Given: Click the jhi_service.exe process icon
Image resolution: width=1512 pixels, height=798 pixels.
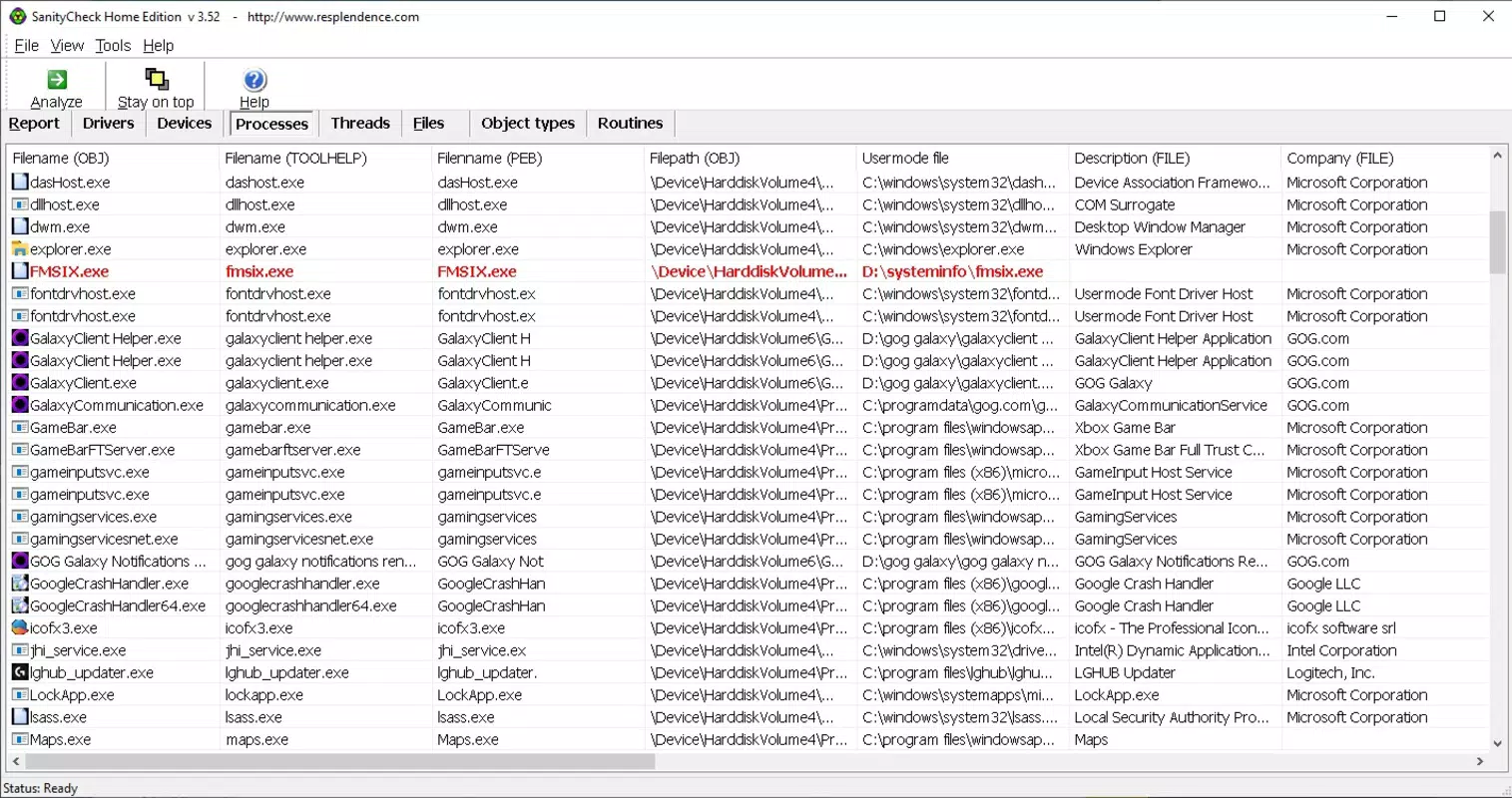Looking at the screenshot, I should pos(20,649).
